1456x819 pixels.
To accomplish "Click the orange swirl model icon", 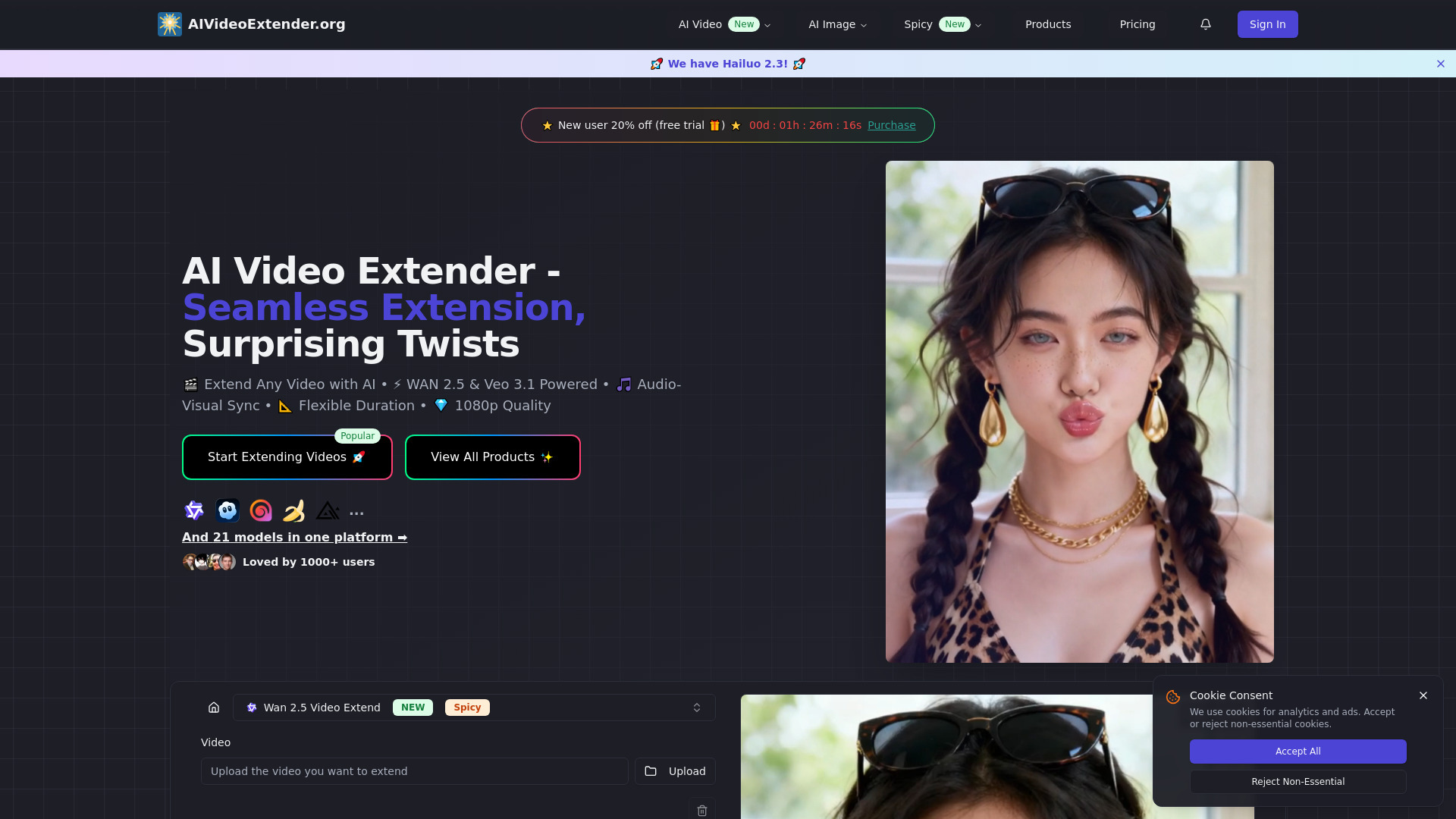I will point(261,511).
